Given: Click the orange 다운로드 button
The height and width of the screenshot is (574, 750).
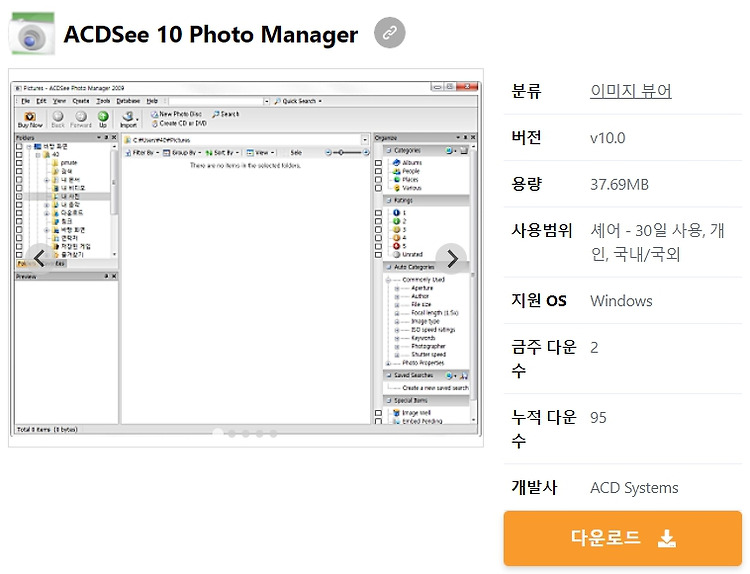Looking at the screenshot, I should [x=622, y=538].
